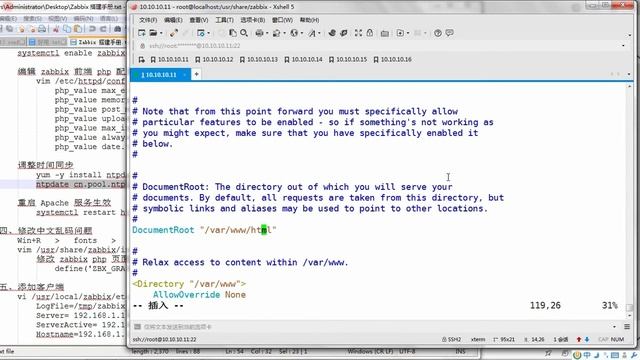640x360 pixels.
Task: Click the plus button to add tab
Action: click(196, 74)
